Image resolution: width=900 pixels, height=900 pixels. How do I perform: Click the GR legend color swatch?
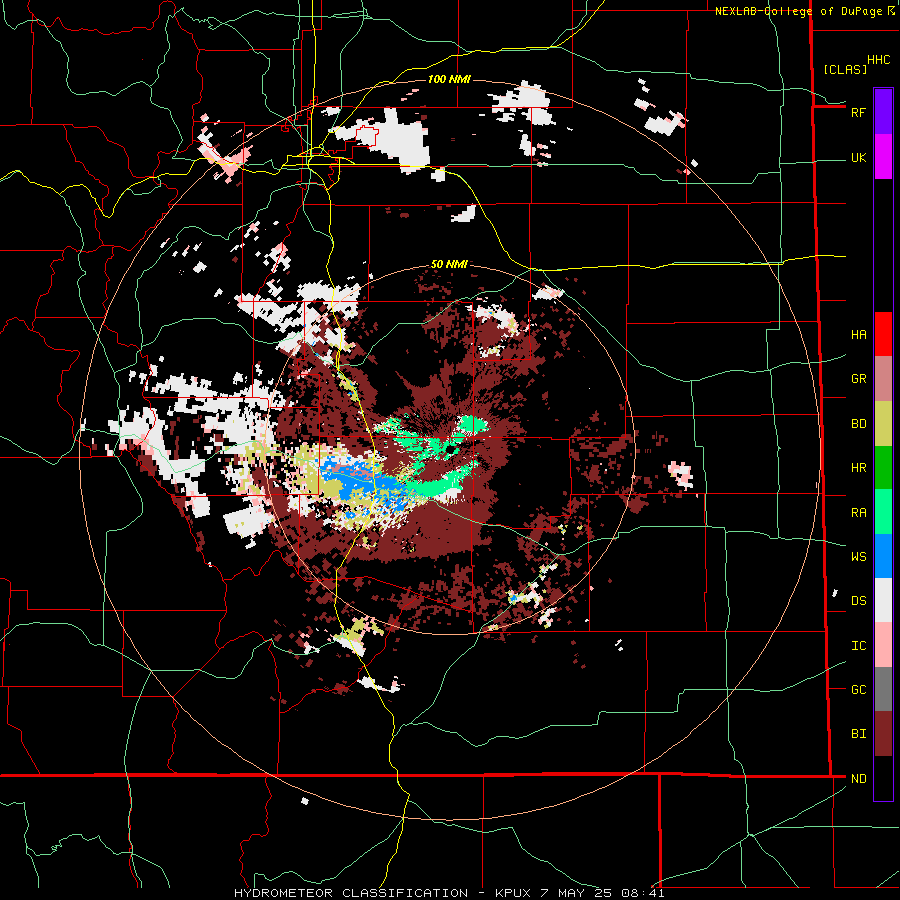(883, 379)
